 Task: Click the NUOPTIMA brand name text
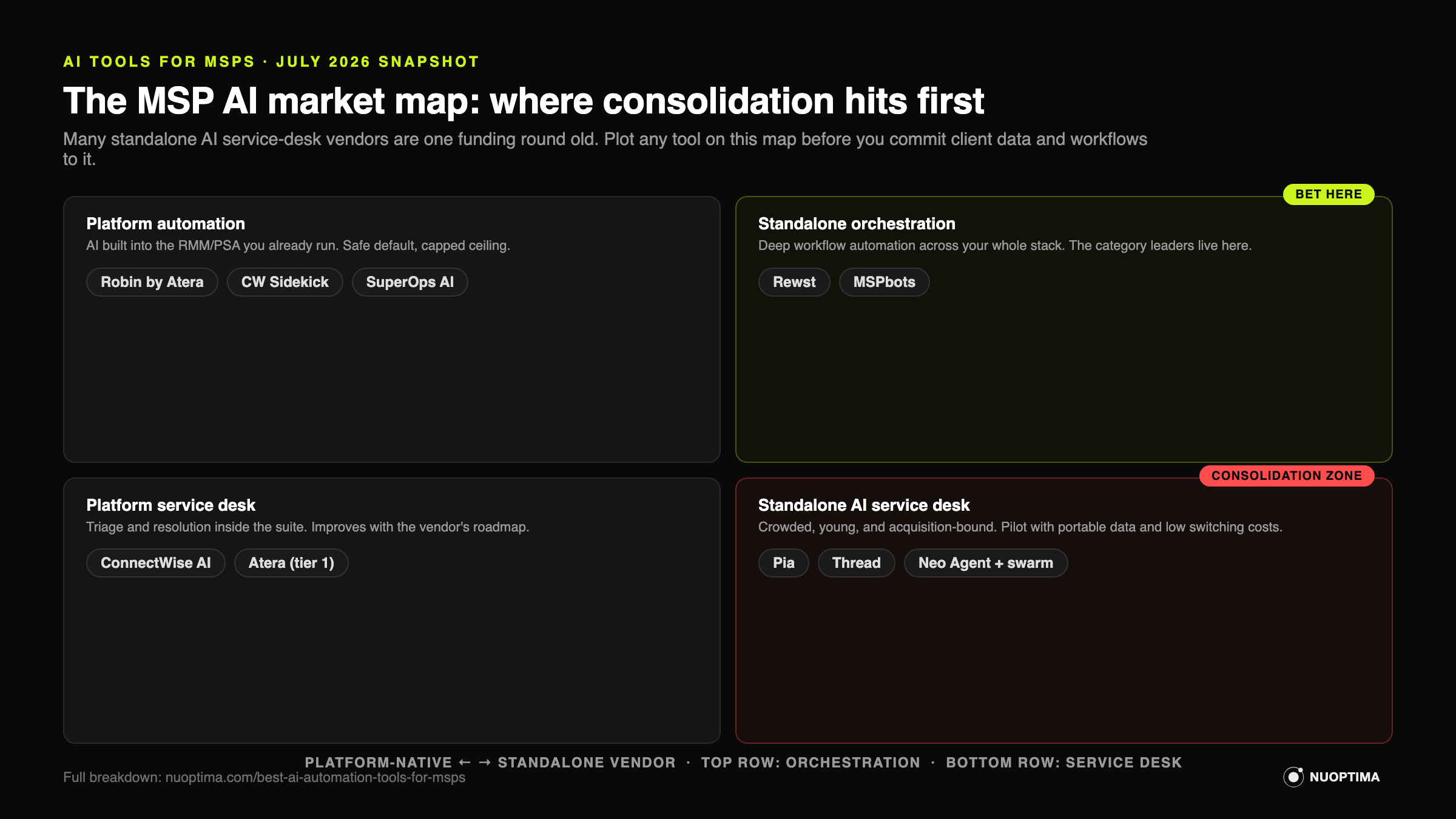[1344, 777]
